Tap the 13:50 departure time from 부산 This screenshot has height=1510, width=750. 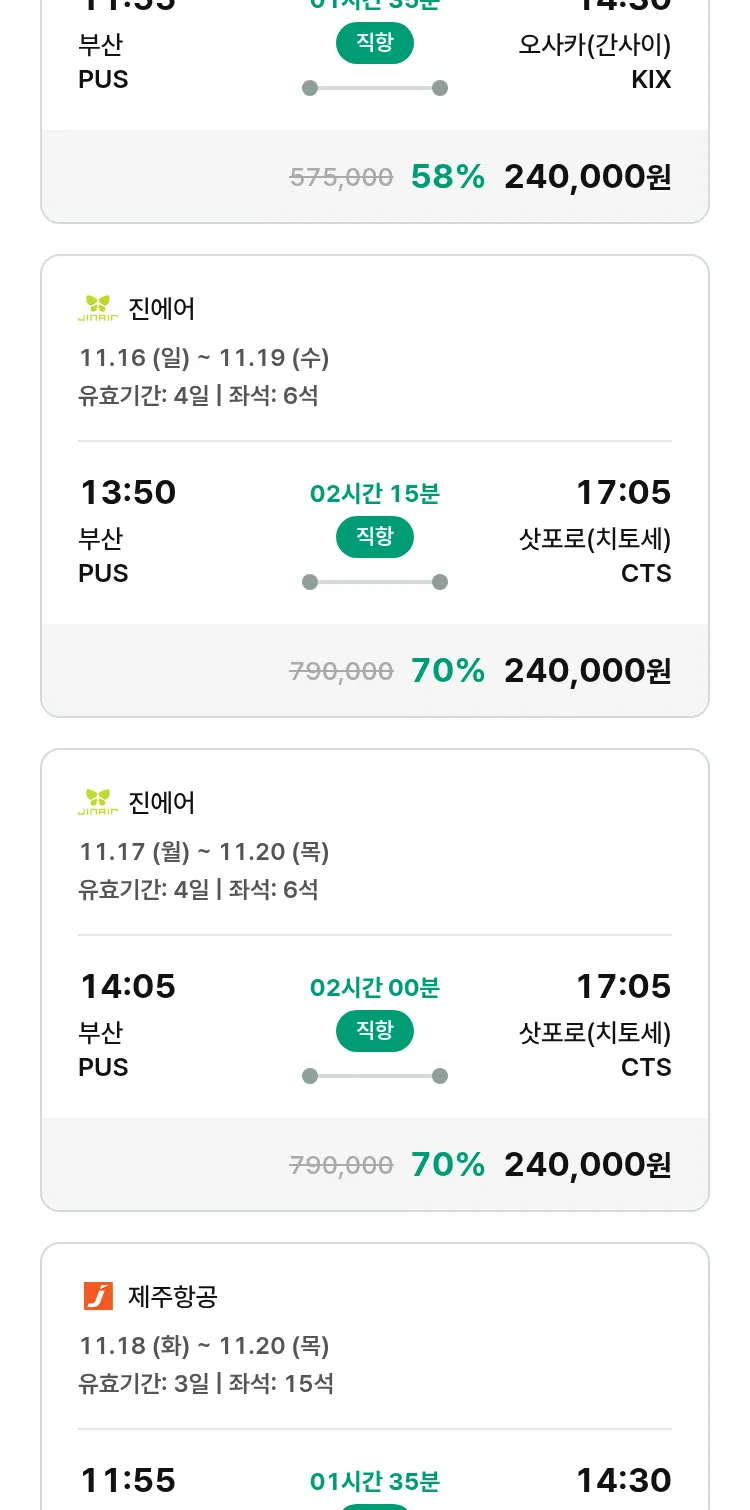[x=128, y=493]
